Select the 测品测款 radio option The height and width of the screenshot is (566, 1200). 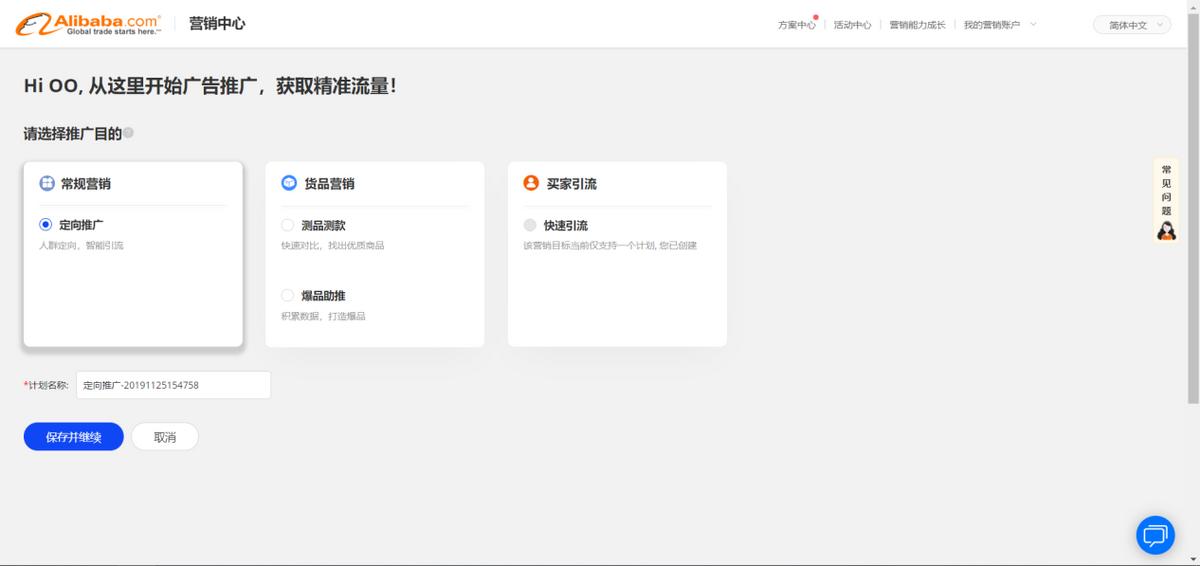tap(288, 225)
